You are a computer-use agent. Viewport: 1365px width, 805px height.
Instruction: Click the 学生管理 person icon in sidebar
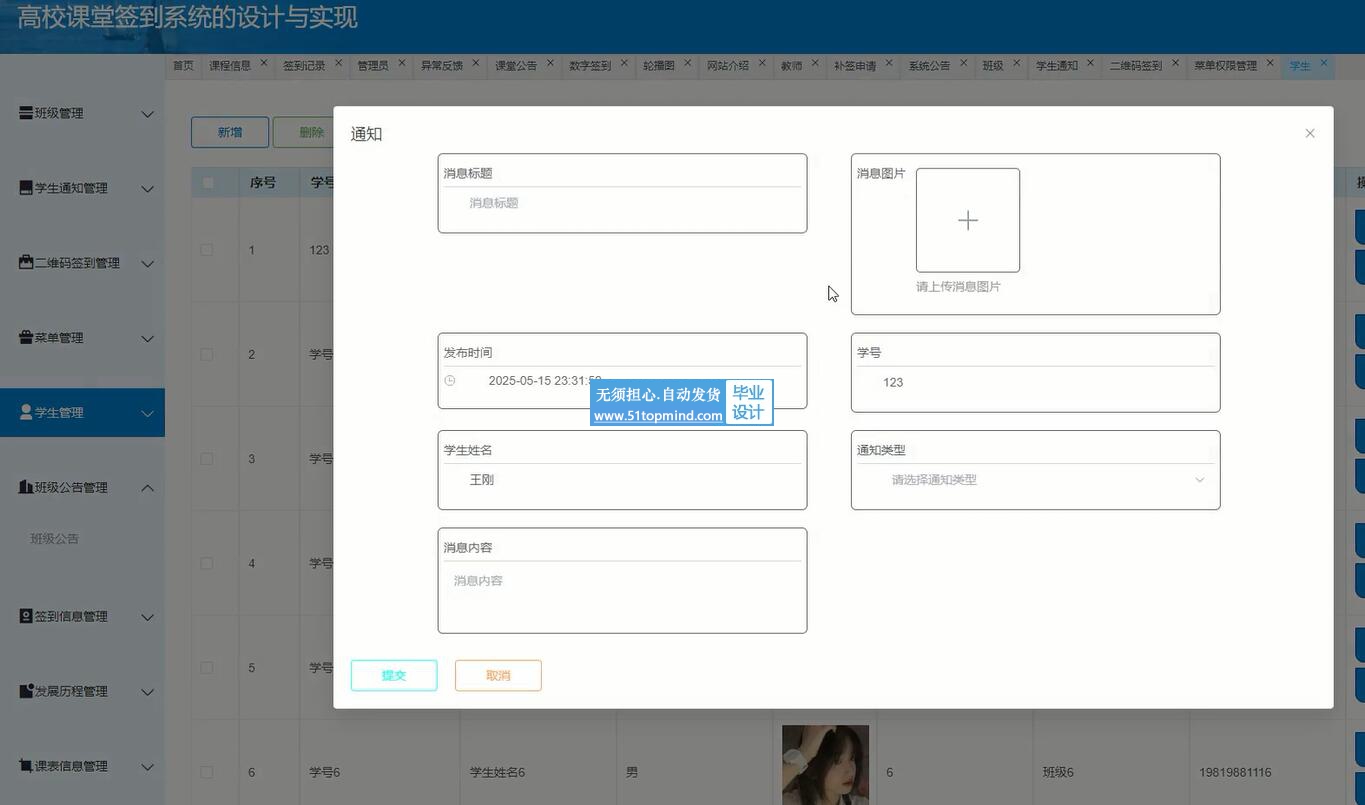(26, 412)
